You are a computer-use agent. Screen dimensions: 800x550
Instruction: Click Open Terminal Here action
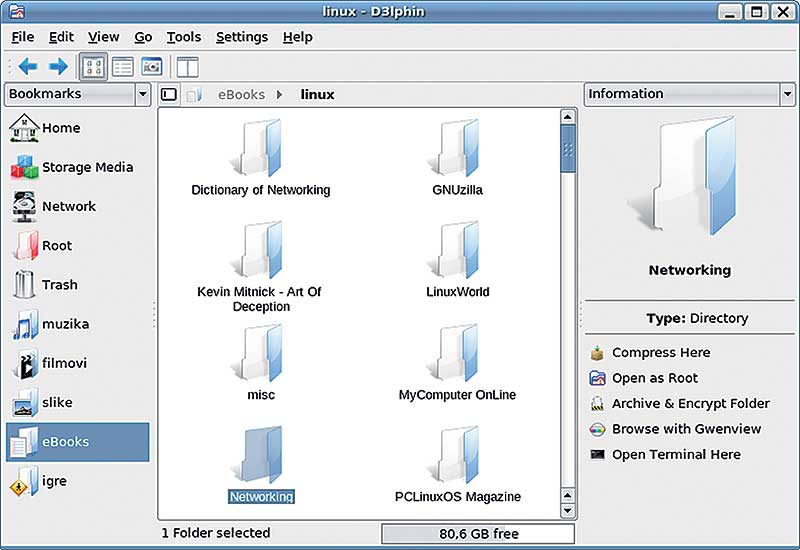[665, 455]
